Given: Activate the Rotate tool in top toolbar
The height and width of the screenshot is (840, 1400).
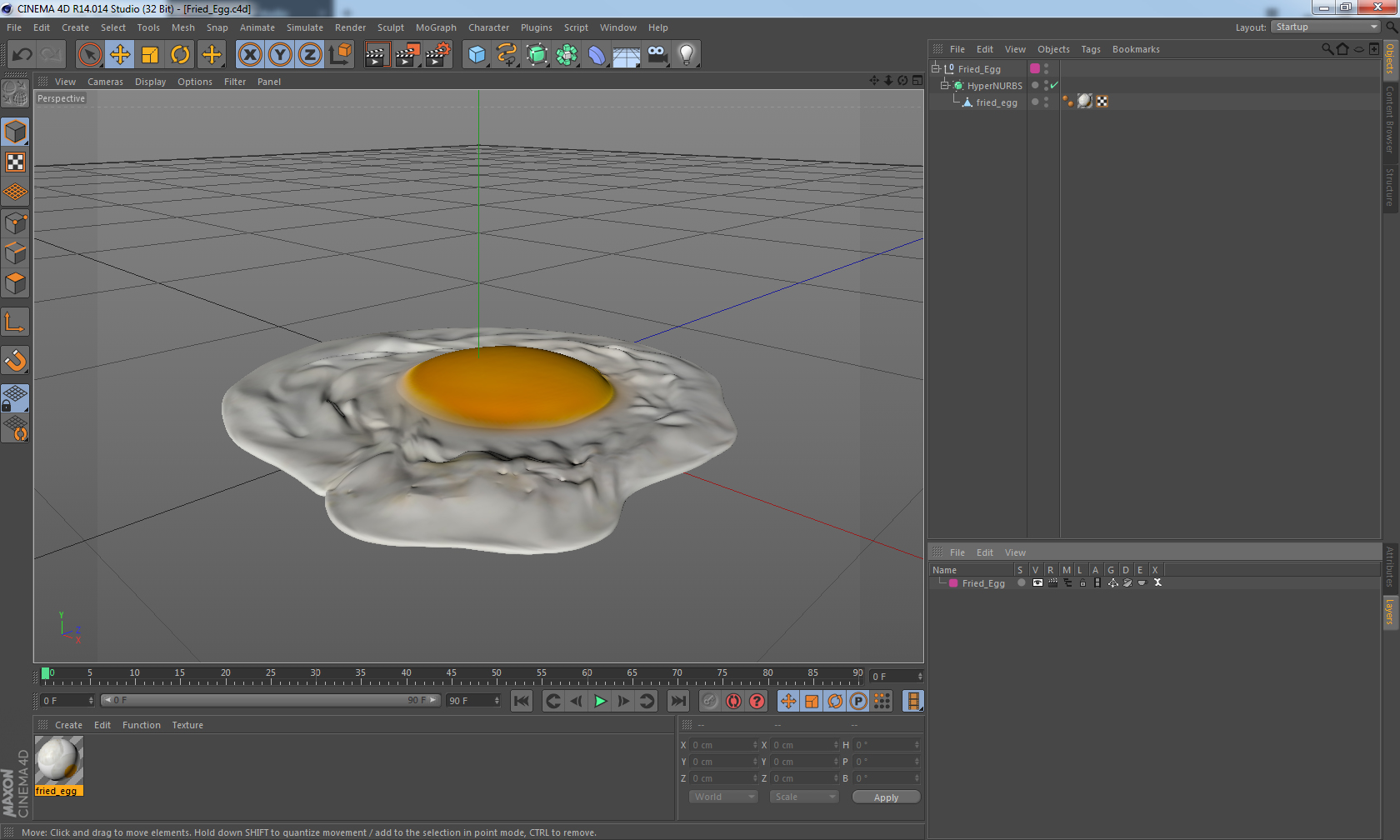Looking at the screenshot, I should pyautogui.click(x=180, y=55).
